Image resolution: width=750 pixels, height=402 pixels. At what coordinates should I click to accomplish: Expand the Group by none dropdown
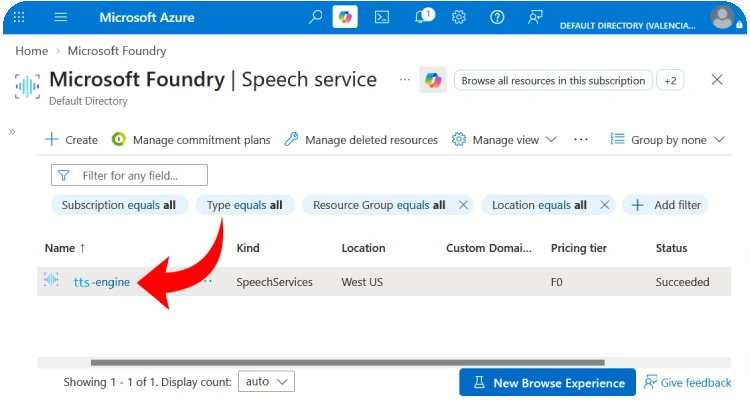668,140
